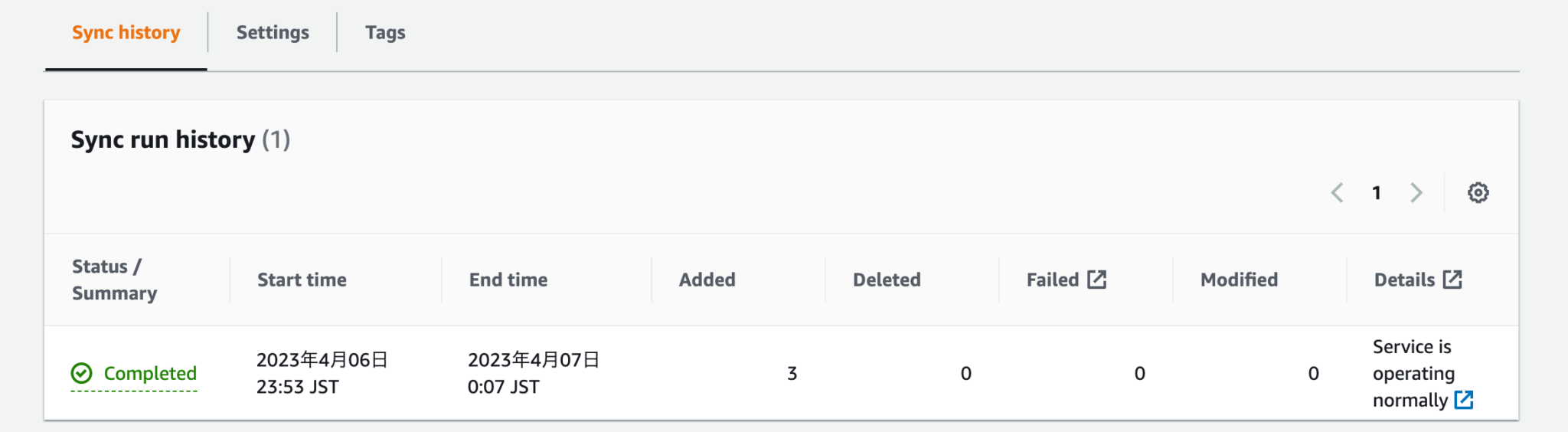1568x432 pixels.
Task: Open 'Service is operating normally' details link
Action: tap(1413, 373)
